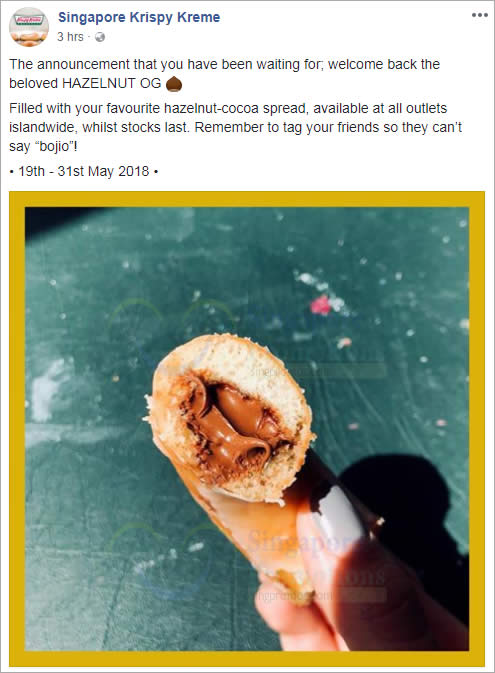Open the doughnut photo by its hazelnut filling

(x=234, y=423)
